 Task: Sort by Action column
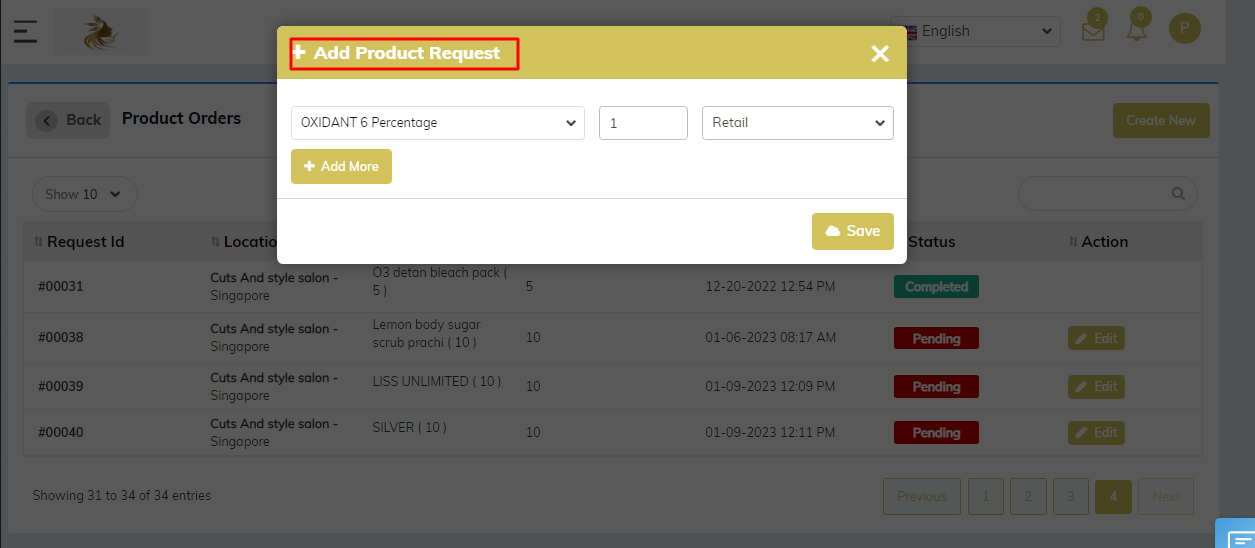tap(1098, 242)
